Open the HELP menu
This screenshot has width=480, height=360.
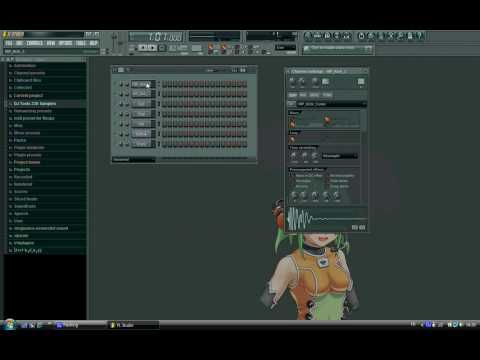point(94,43)
